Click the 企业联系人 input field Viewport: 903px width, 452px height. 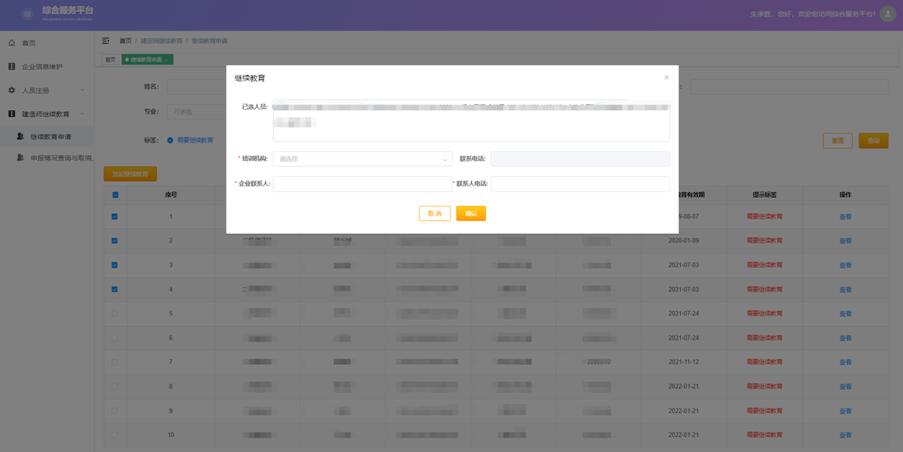(x=361, y=184)
